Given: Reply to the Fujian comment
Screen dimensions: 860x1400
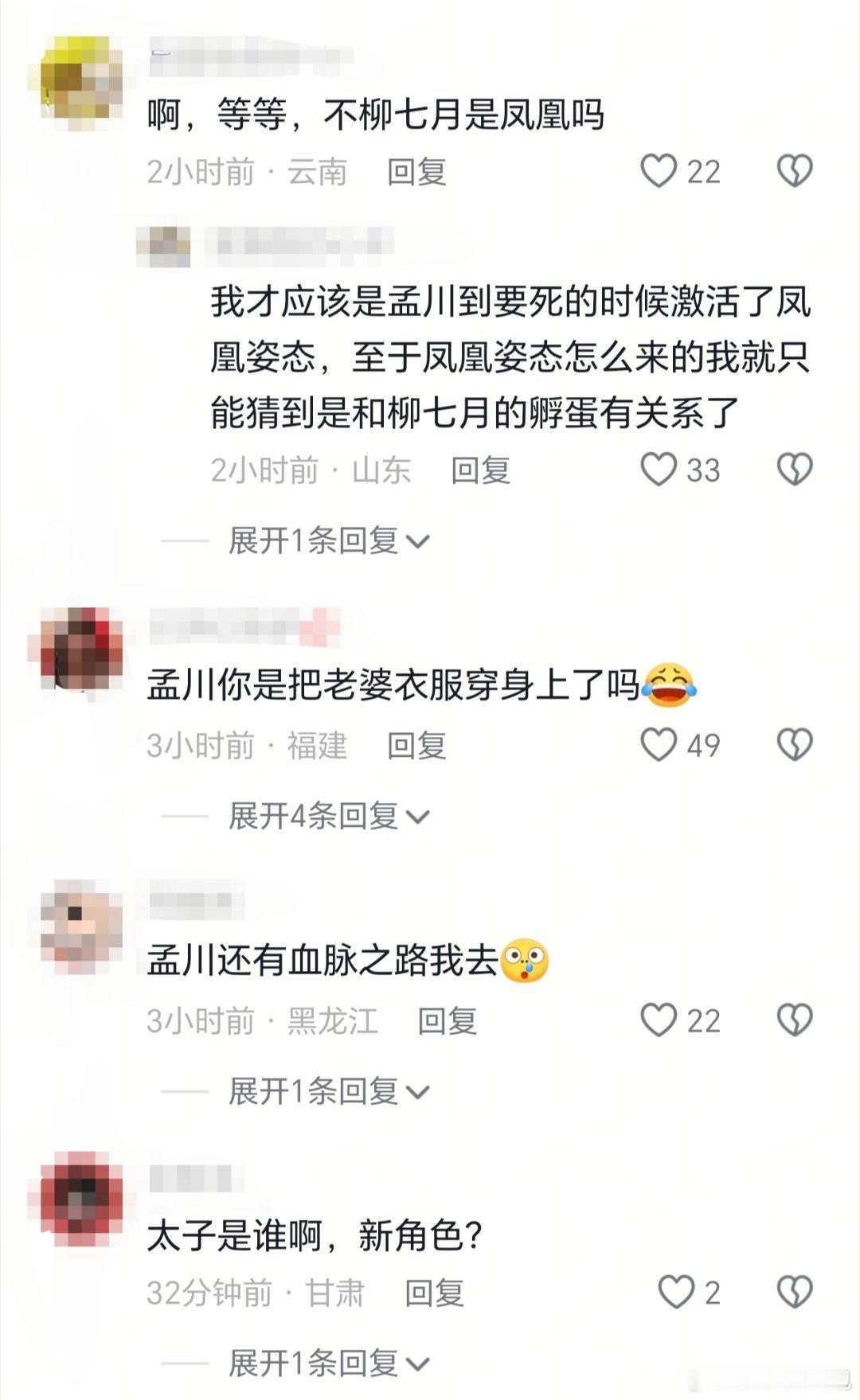Looking at the screenshot, I should coord(416,746).
